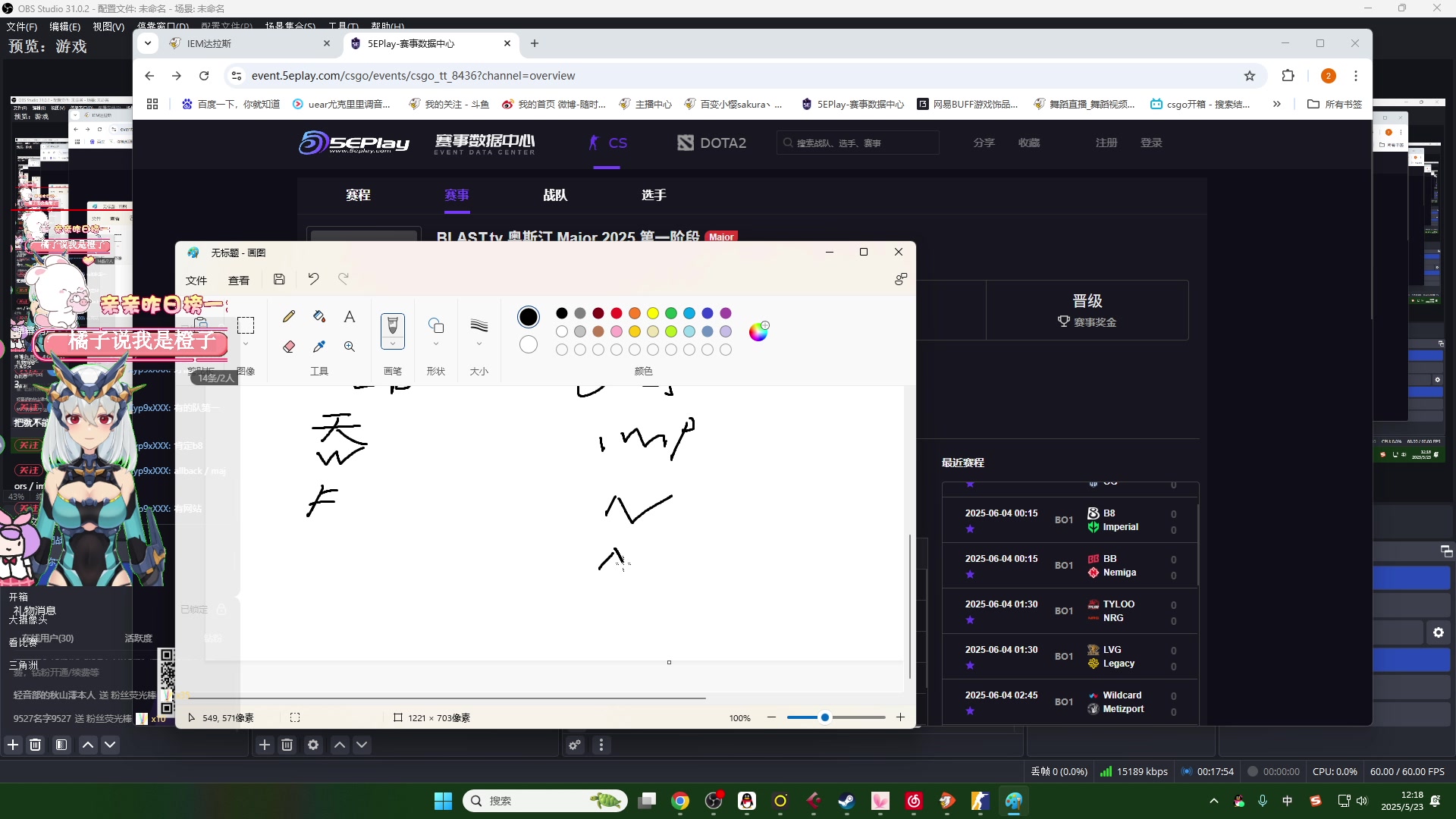This screenshot has width=1456, height=819.
Task: Toggle favorite star for LVG vs Legacy match
Action: coord(970,665)
